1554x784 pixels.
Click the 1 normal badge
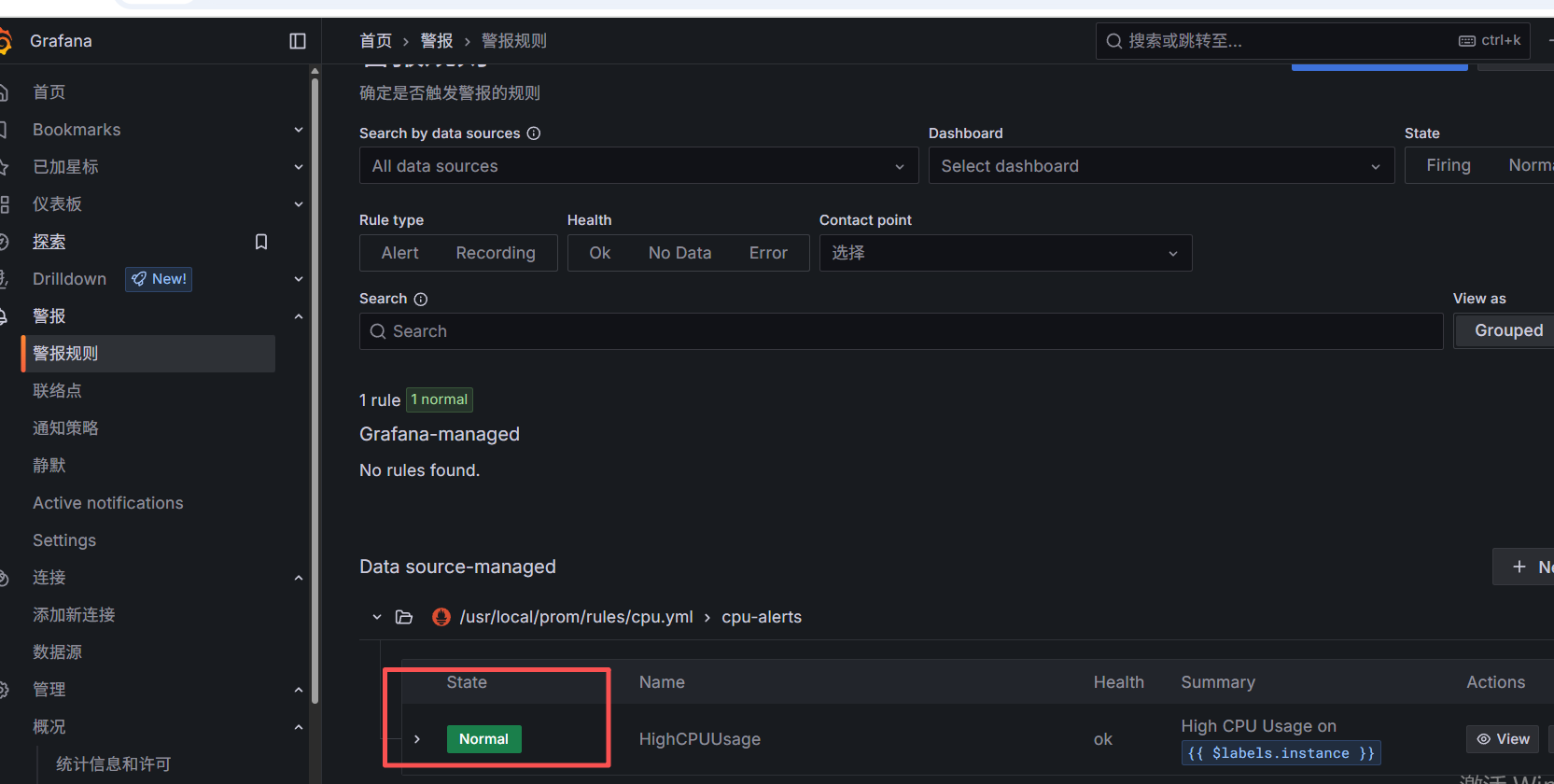coord(440,399)
